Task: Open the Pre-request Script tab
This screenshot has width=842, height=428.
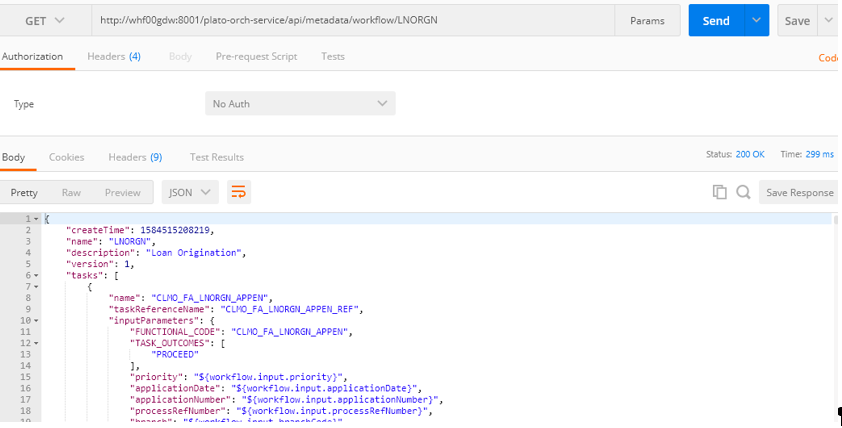Action: coord(256,56)
